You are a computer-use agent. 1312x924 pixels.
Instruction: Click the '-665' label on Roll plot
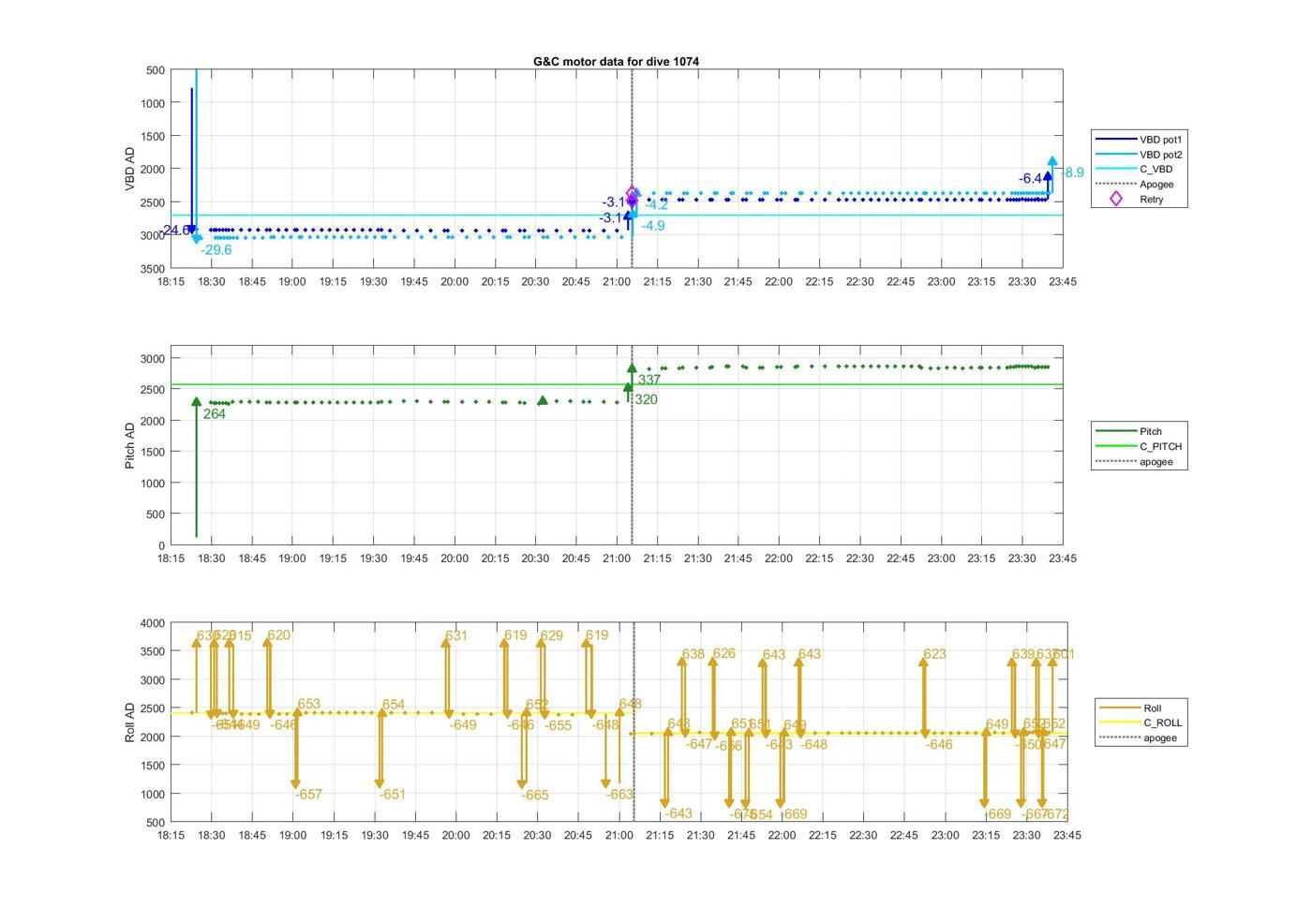[535, 796]
